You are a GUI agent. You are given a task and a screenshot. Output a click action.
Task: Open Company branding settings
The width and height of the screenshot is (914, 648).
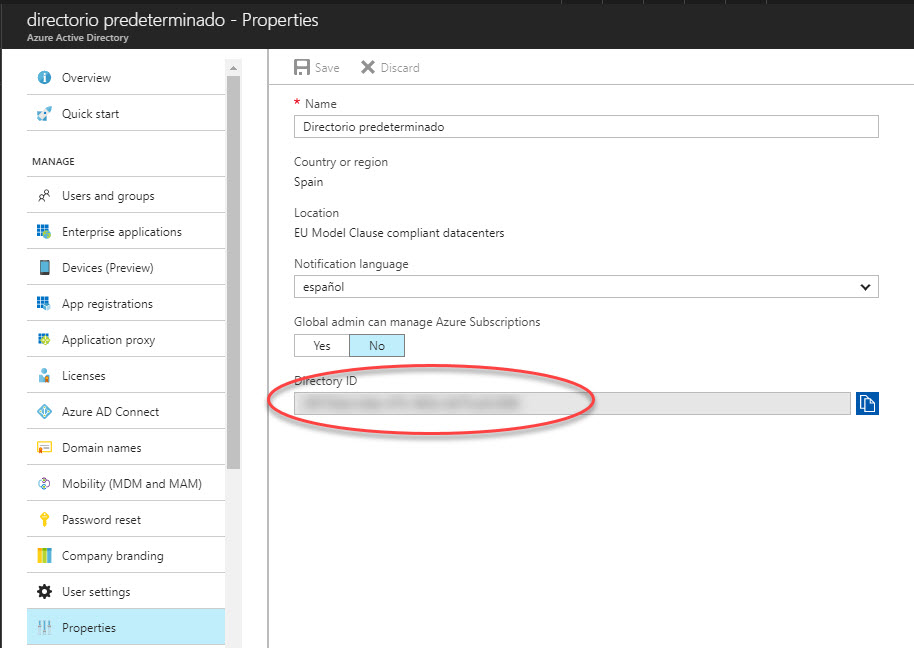126,556
